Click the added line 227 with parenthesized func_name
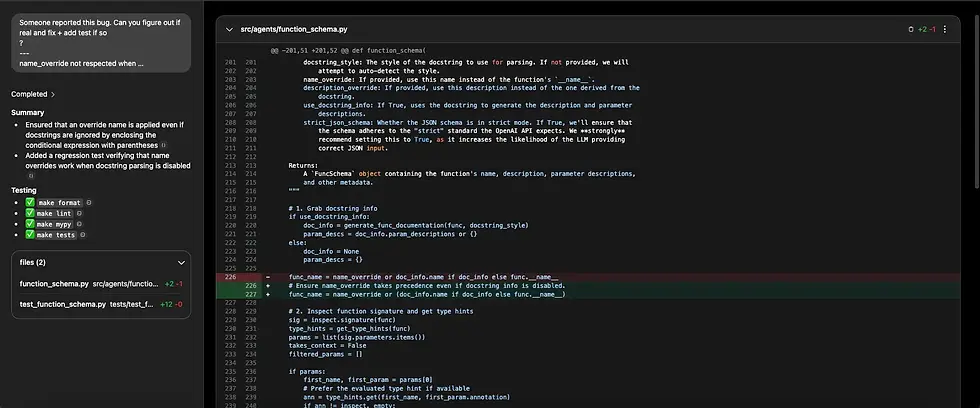 click(x=588, y=294)
